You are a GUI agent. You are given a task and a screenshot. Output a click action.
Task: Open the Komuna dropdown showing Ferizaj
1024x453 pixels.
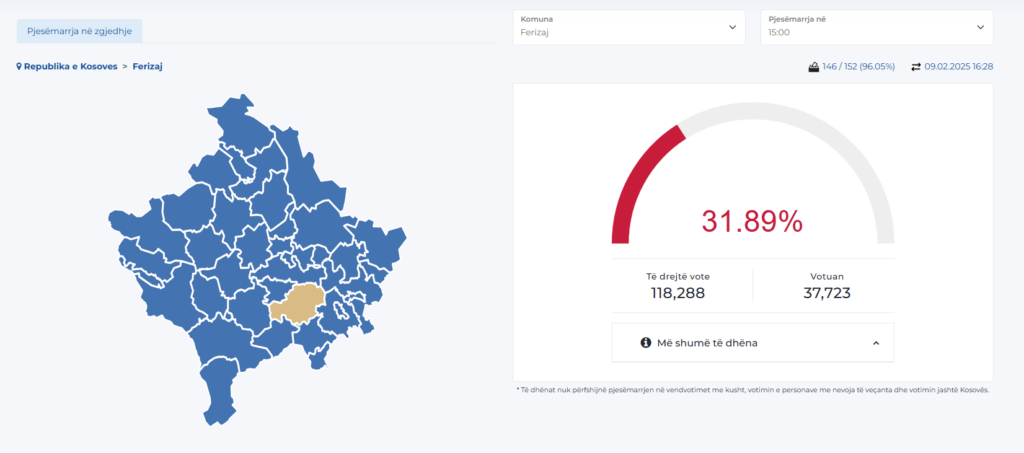[628, 27]
